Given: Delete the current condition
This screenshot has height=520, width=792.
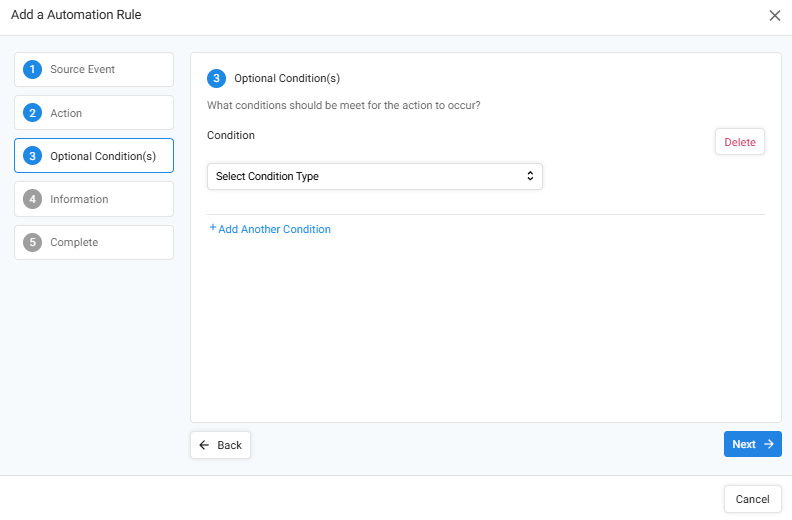Looking at the screenshot, I should coord(739,142).
